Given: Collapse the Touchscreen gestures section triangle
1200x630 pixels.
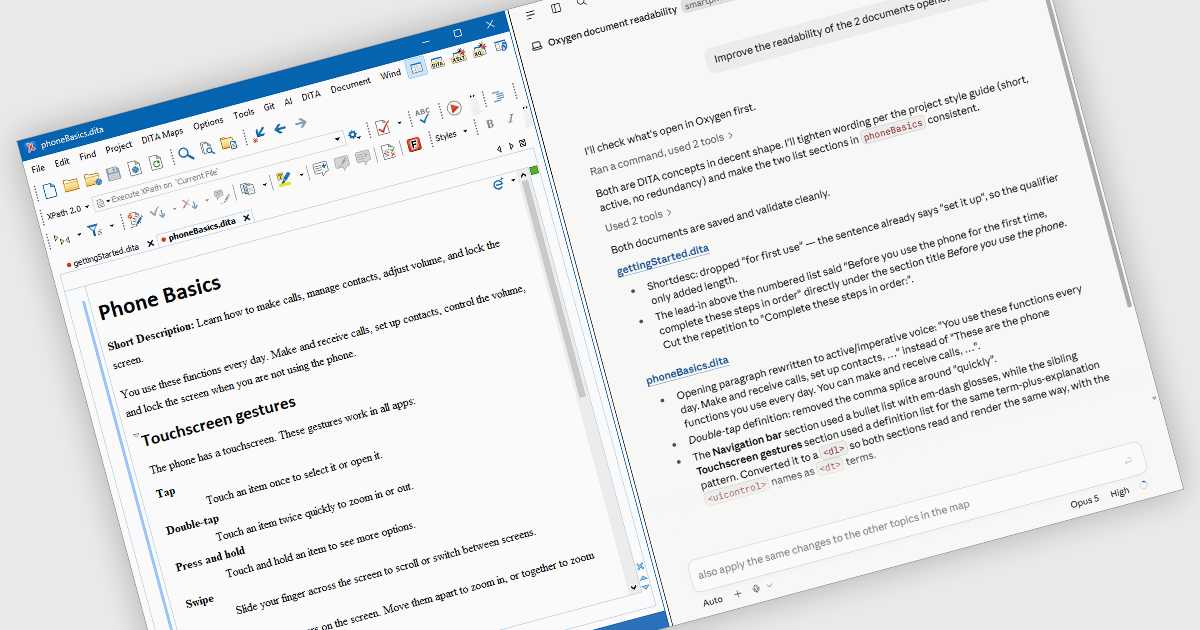Looking at the screenshot, I should (x=135, y=436).
